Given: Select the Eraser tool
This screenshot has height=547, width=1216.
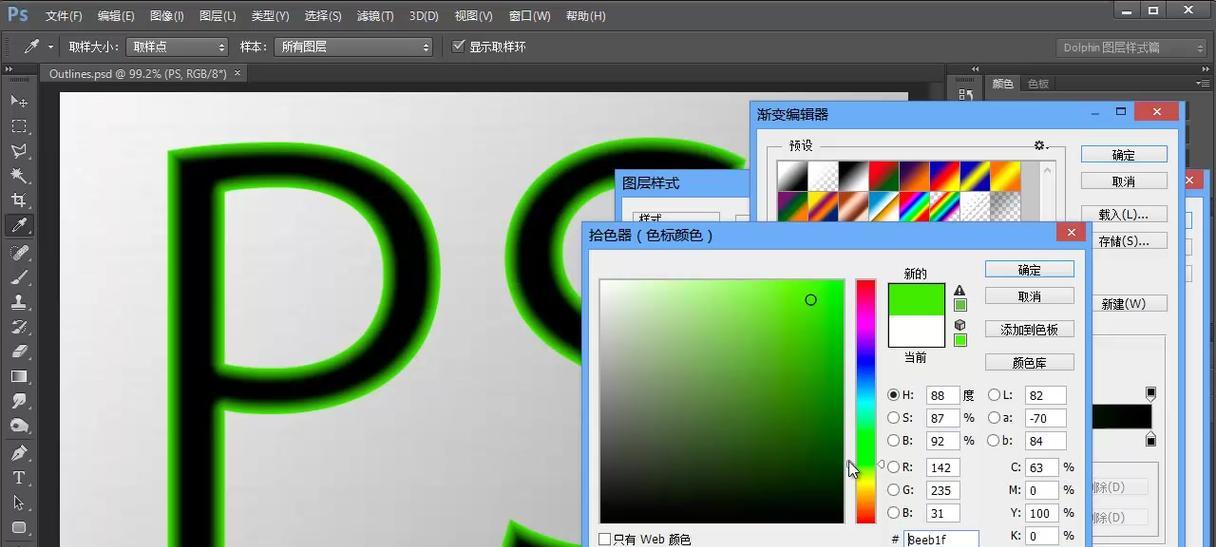Looking at the screenshot, I should (x=19, y=352).
